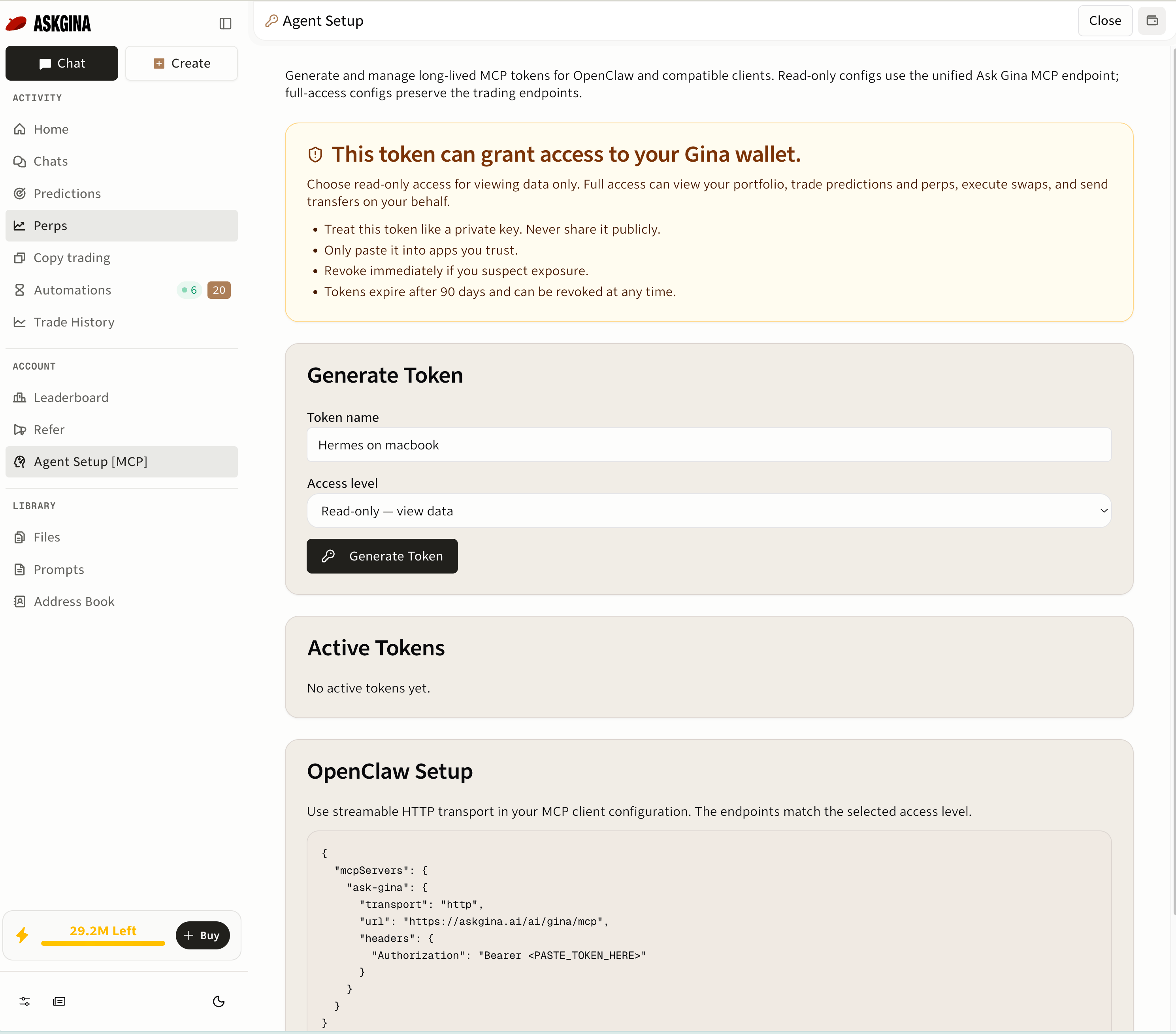Click the shield warning icon in alert
This screenshot has height=1034, width=1176.
click(x=315, y=154)
